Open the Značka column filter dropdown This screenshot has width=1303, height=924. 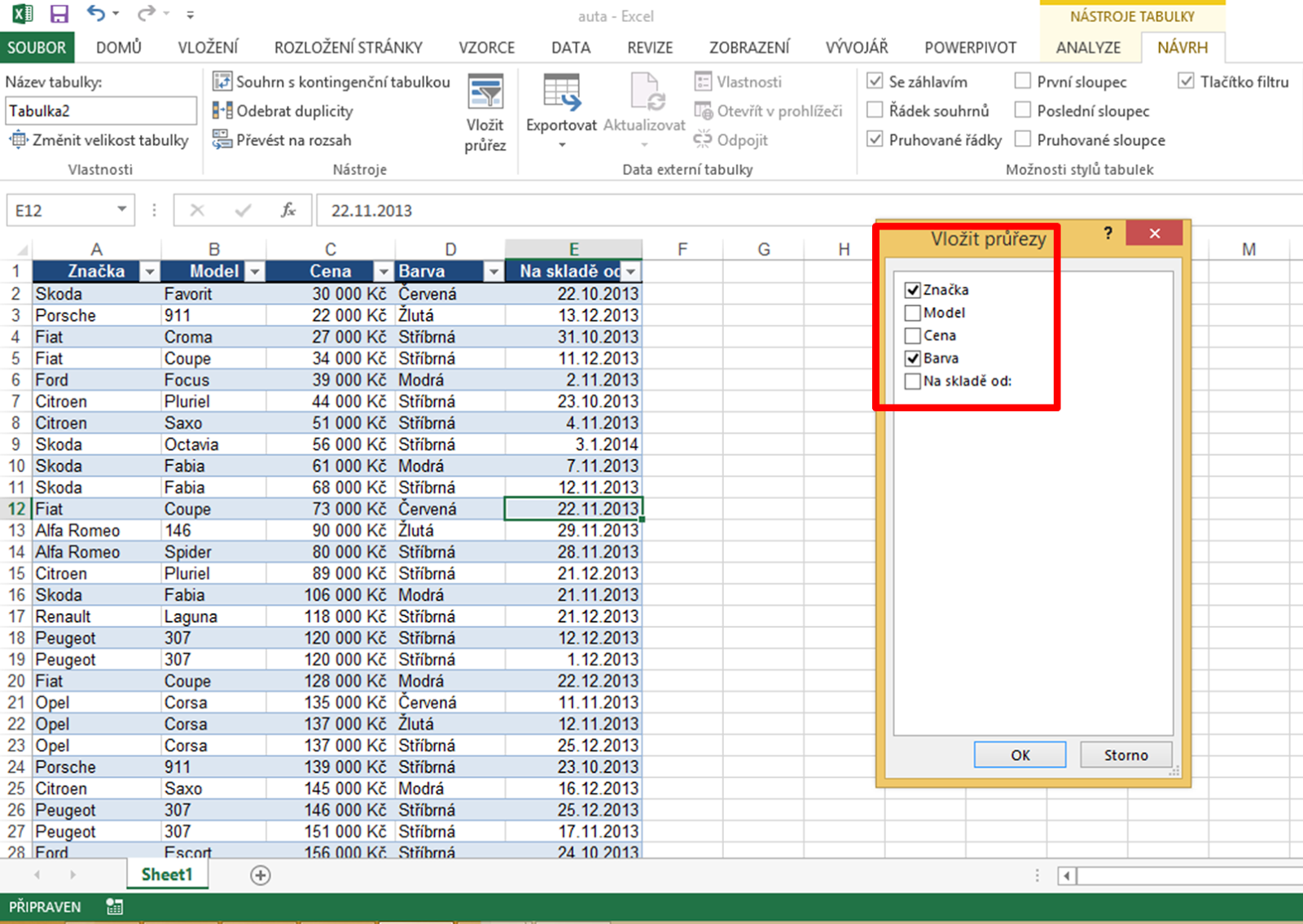point(150,272)
